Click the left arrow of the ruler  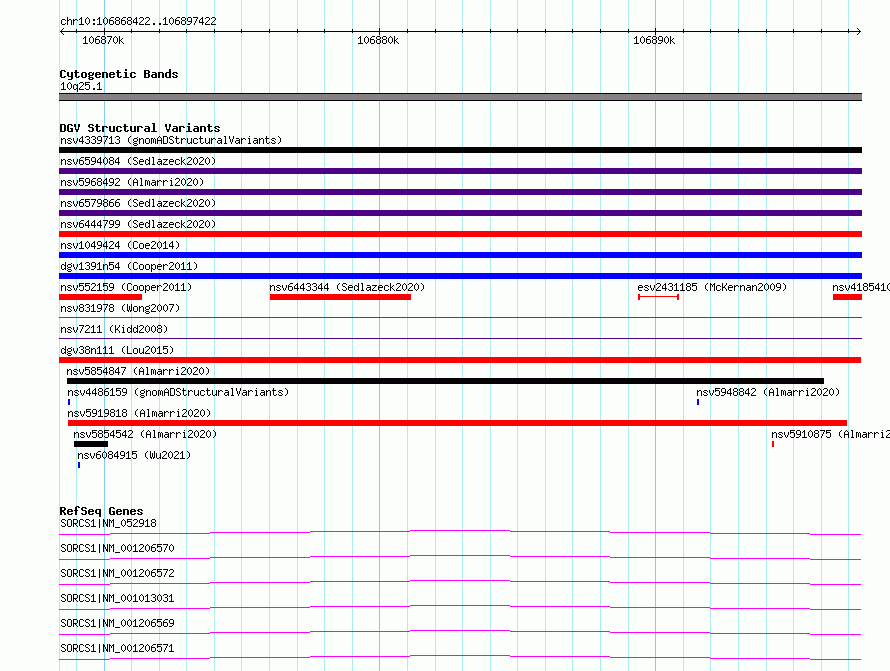coord(62,32)
